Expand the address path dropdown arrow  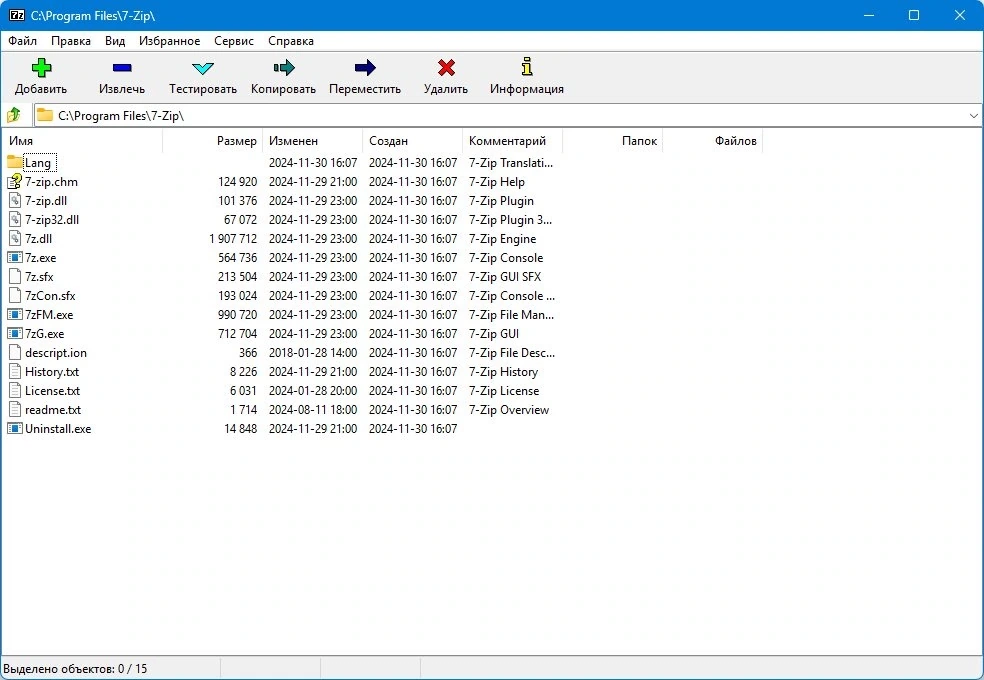973,115
